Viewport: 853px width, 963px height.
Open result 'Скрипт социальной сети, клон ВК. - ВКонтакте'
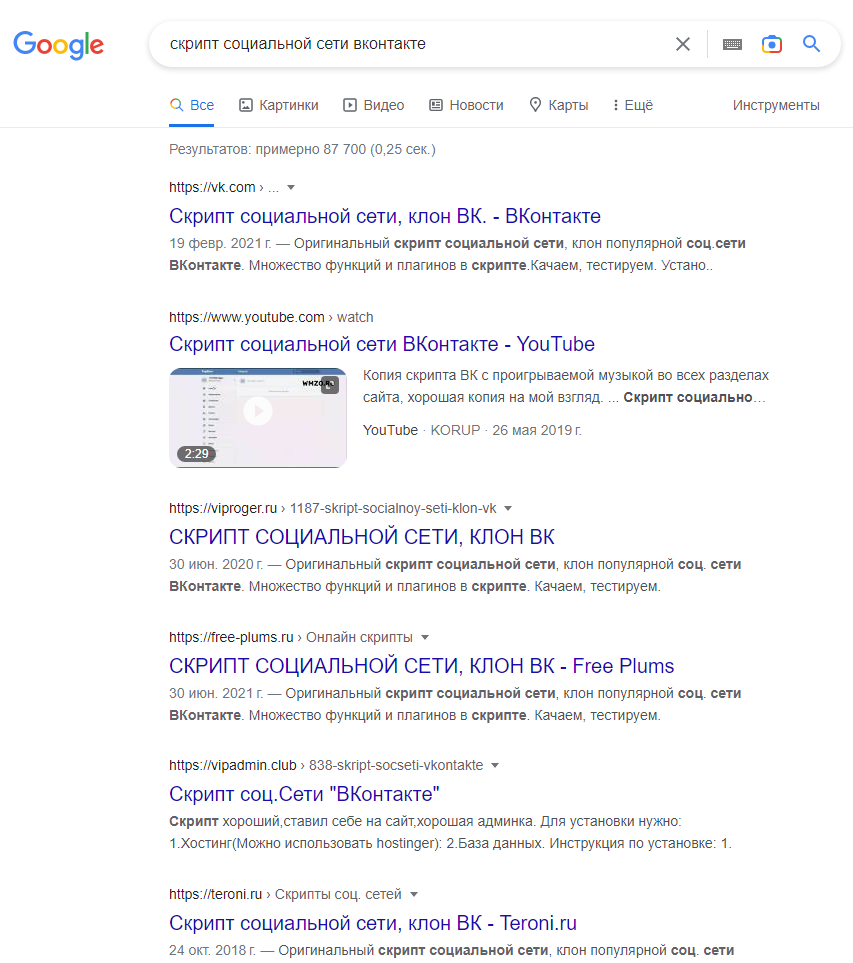385,216
